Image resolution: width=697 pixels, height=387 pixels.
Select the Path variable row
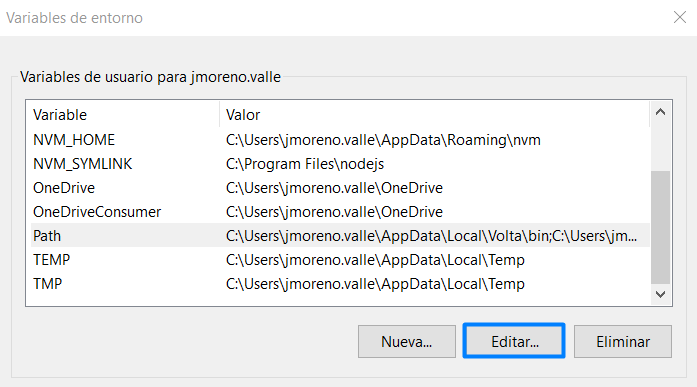[x=340, y=235]
